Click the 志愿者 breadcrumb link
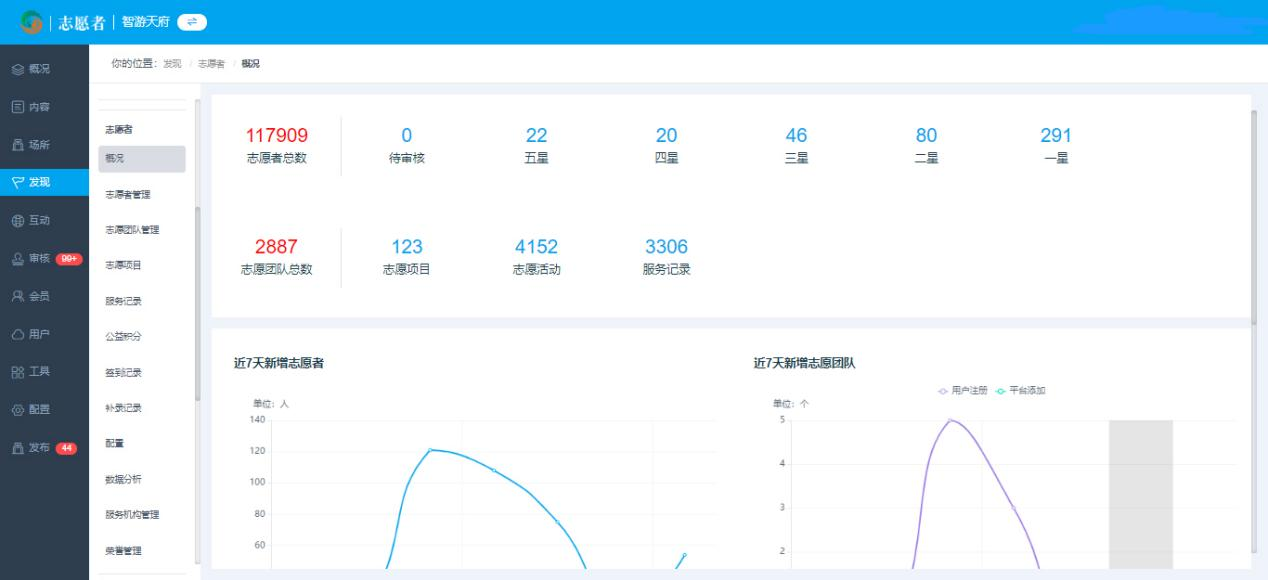1268x580 pixels. tap(211, 64)
